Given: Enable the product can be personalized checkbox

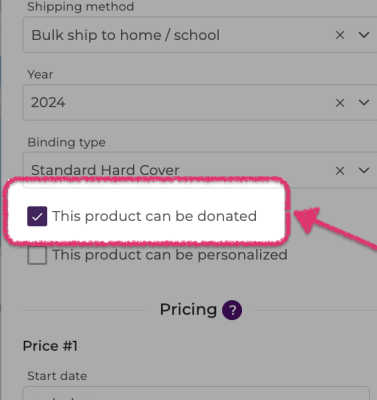Looking at the screenshot, I should [37, 255].
